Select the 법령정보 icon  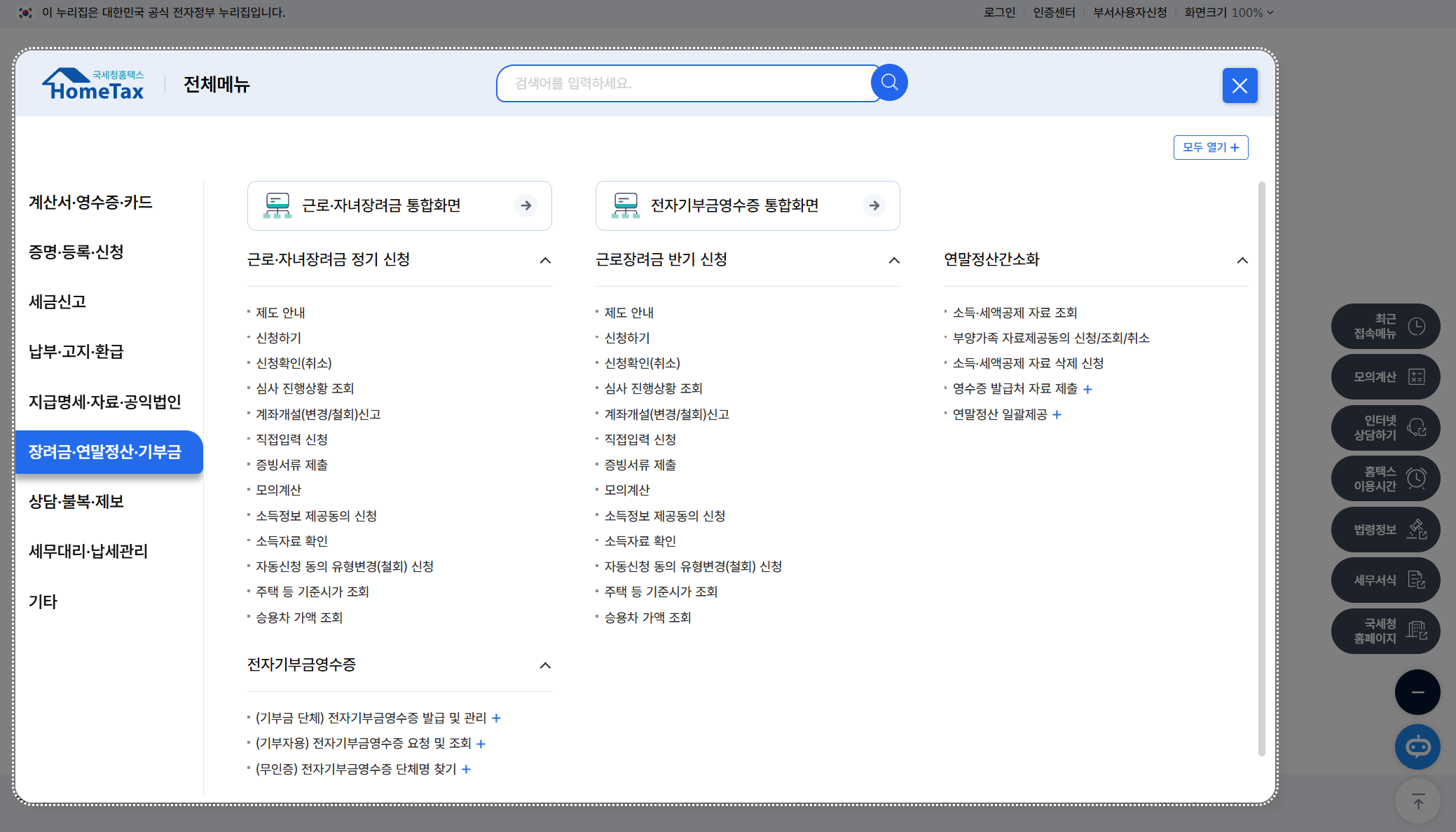tap(1385, 529)
